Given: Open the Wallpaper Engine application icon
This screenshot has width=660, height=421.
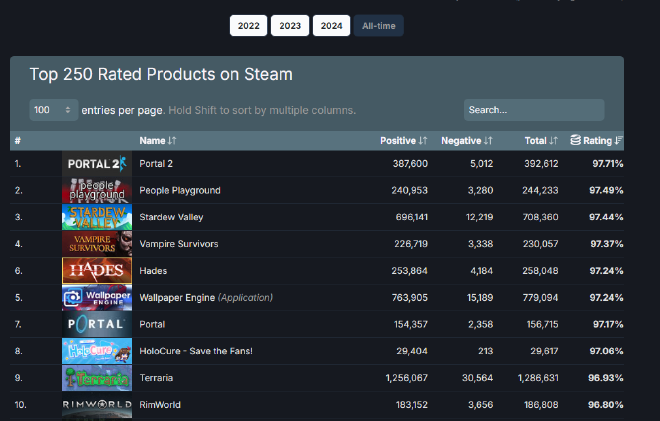Looking at the screenshot, I should [96, 298].
